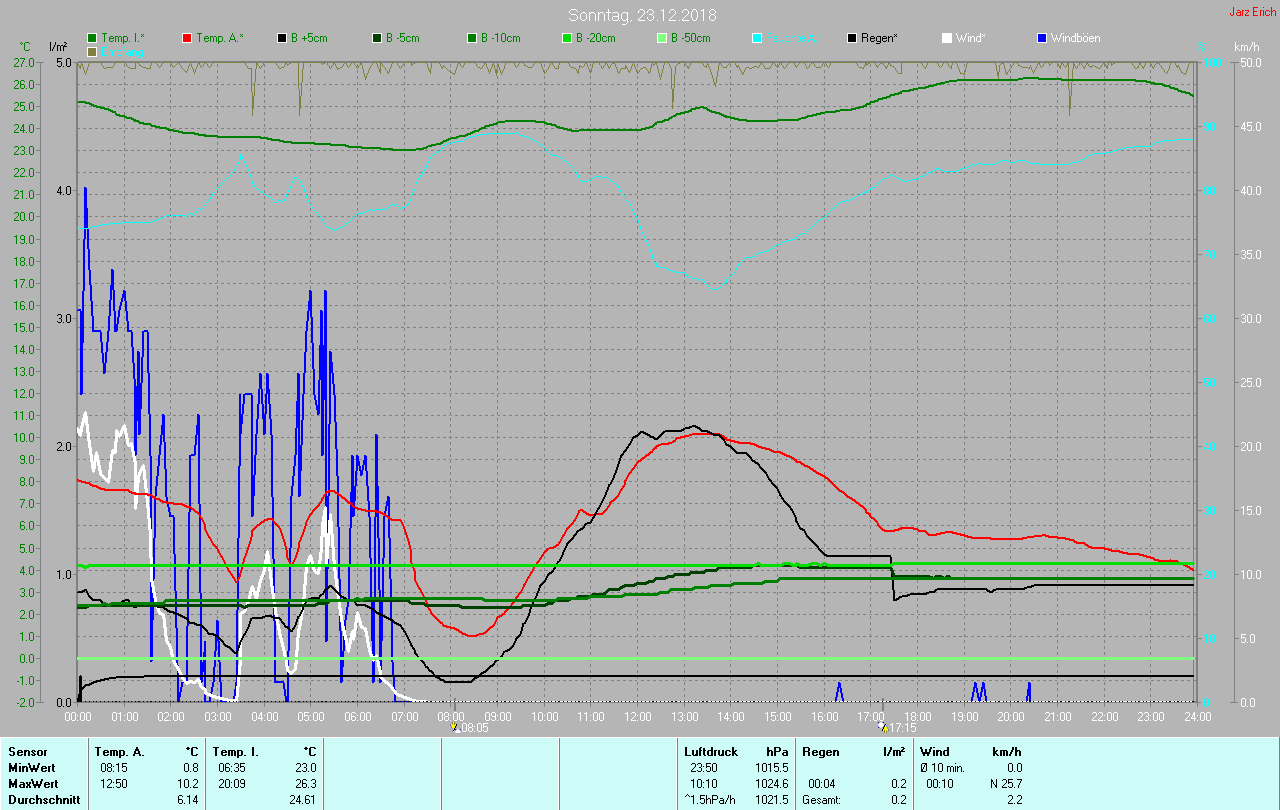
Task: Click the Regen column header in table
Action: (820, 752)
